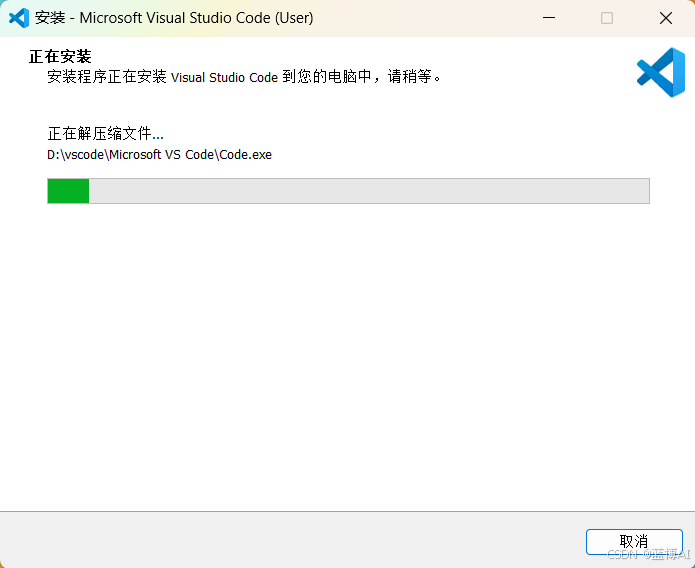Click the title text 安装 - Microsoft Visual Studio Code (User)
Screen dimensions: 695x568
click(174, 18)
